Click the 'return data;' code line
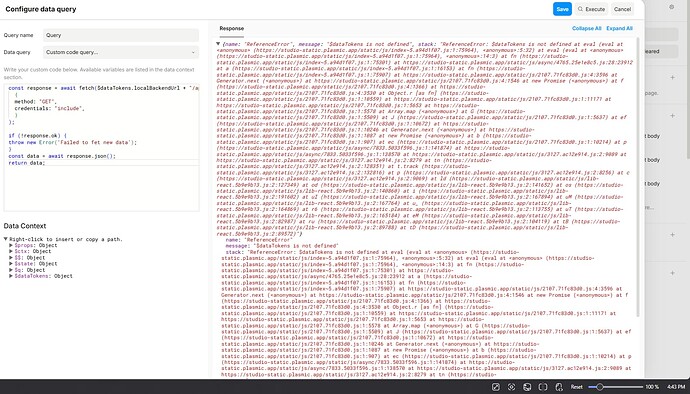Screen dimensions: 690x394 [26, 163]
